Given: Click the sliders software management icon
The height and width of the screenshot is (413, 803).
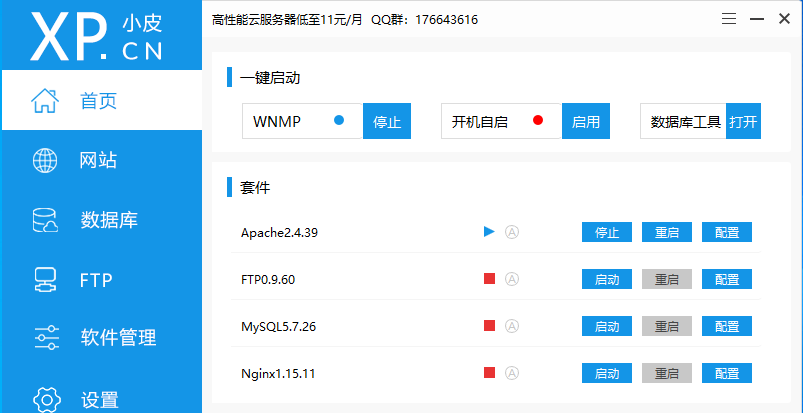Looking at the screenshot, I should coord(47,338).
